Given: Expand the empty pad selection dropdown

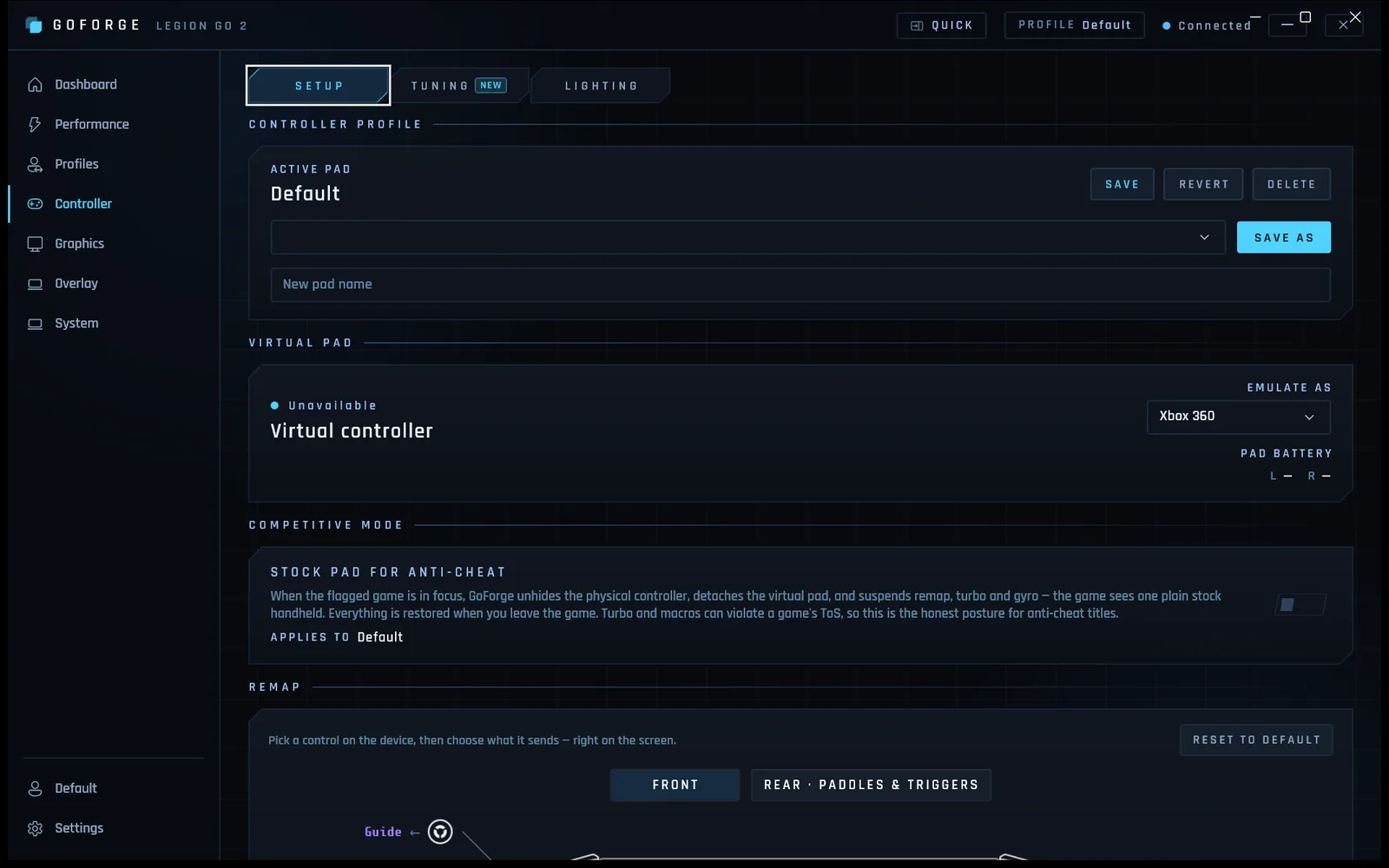Looking at the screenshot, I should click(x=747, y=237).
